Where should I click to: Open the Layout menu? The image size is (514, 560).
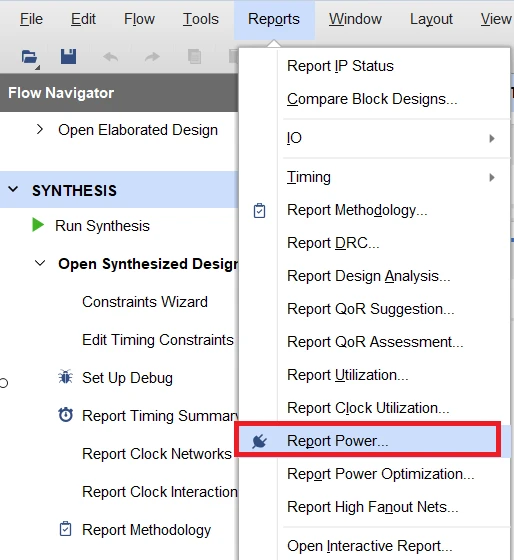click(x=431, y=20)
